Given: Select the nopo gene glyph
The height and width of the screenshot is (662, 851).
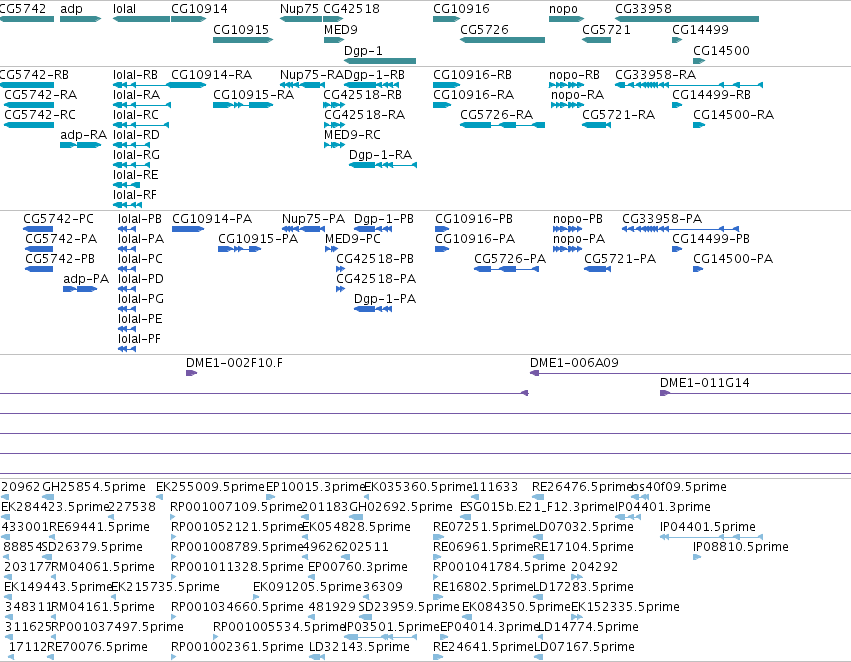Looking at the screenshot, I should [x=567, y=19].
